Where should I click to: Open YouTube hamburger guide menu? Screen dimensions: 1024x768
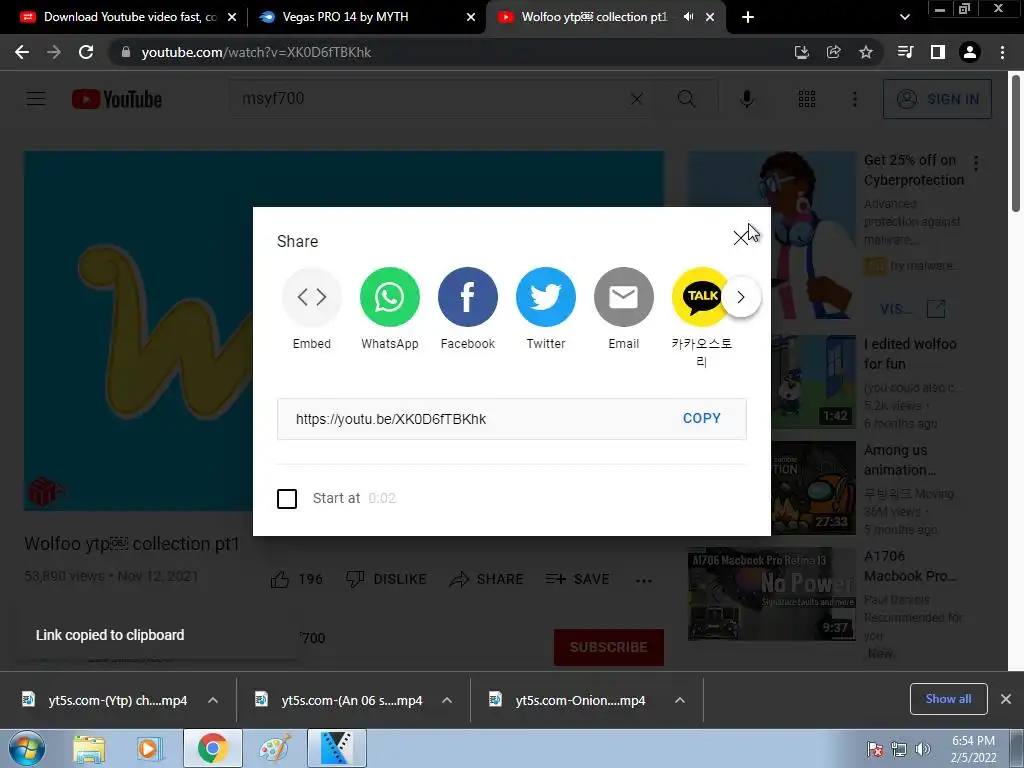35,99
